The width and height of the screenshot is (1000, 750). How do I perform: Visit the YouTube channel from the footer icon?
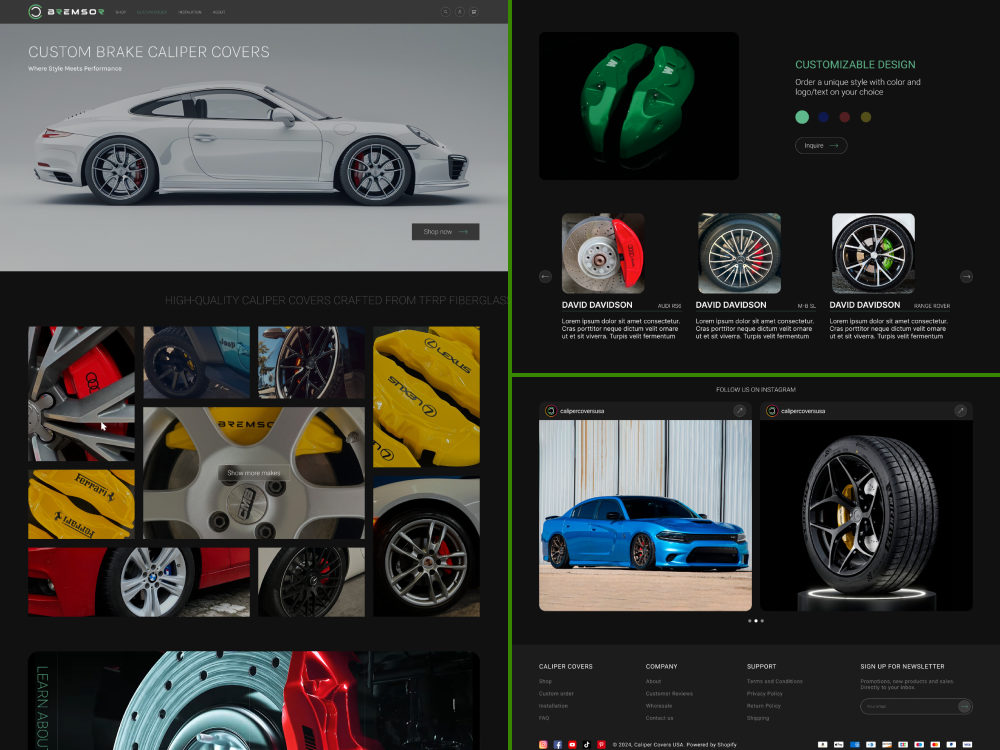click(x=572, y=744)
